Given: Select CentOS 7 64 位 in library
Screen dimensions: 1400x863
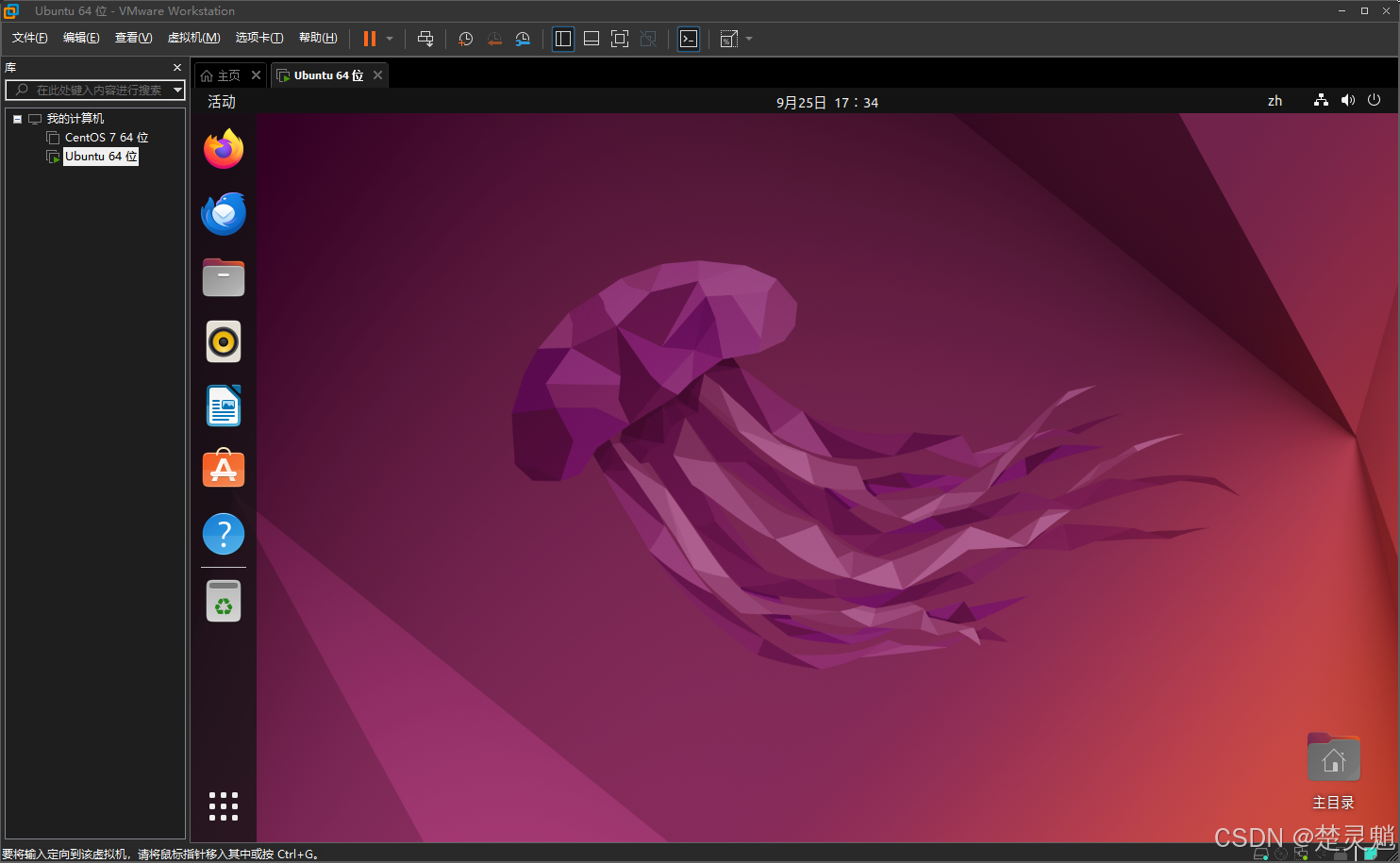Looking at the screenshot, I should (x=107, y=138).
